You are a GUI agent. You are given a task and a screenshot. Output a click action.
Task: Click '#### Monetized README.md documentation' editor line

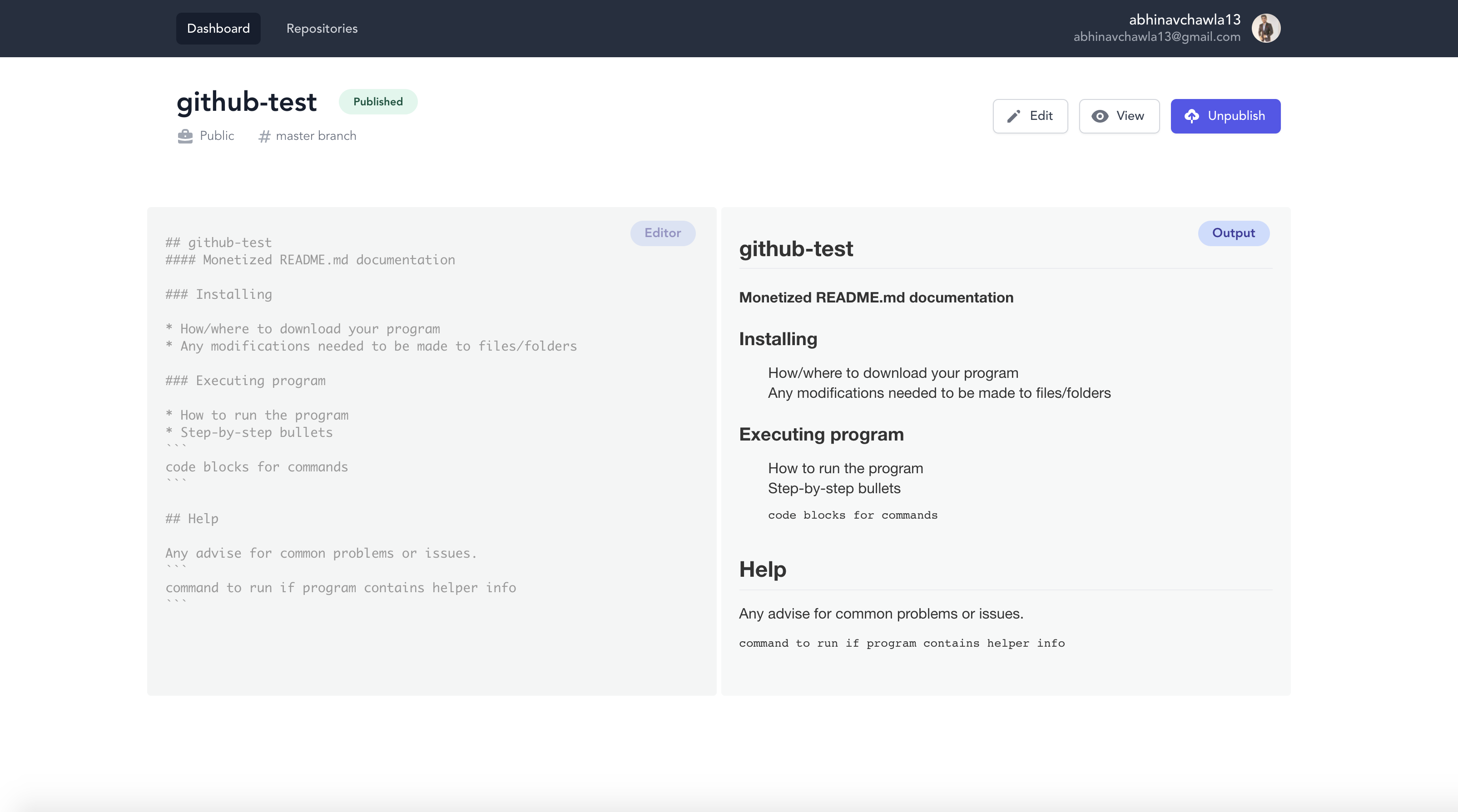(x=310, y=260)
